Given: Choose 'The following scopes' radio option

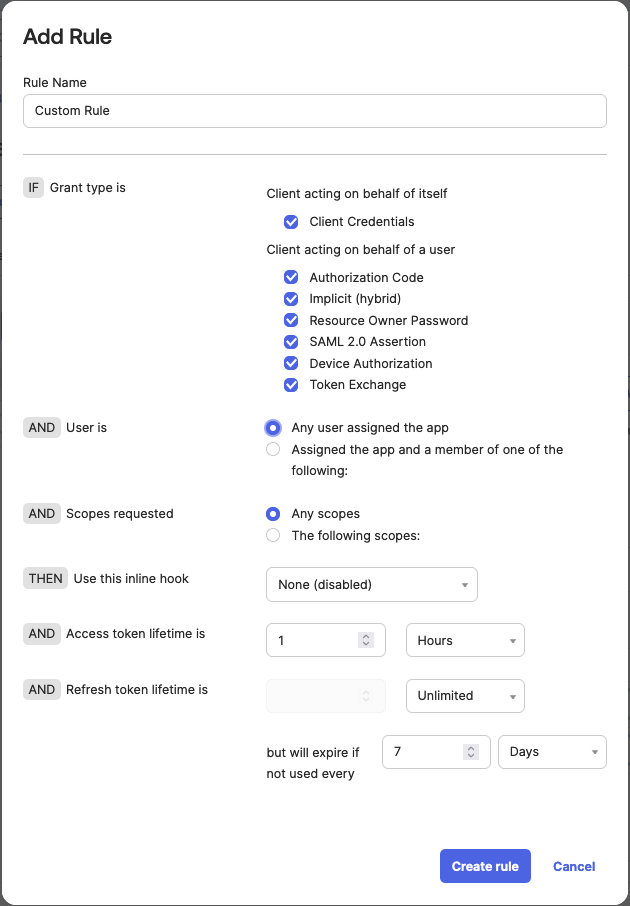Looking at the screenshot, I should pos(273,536).
